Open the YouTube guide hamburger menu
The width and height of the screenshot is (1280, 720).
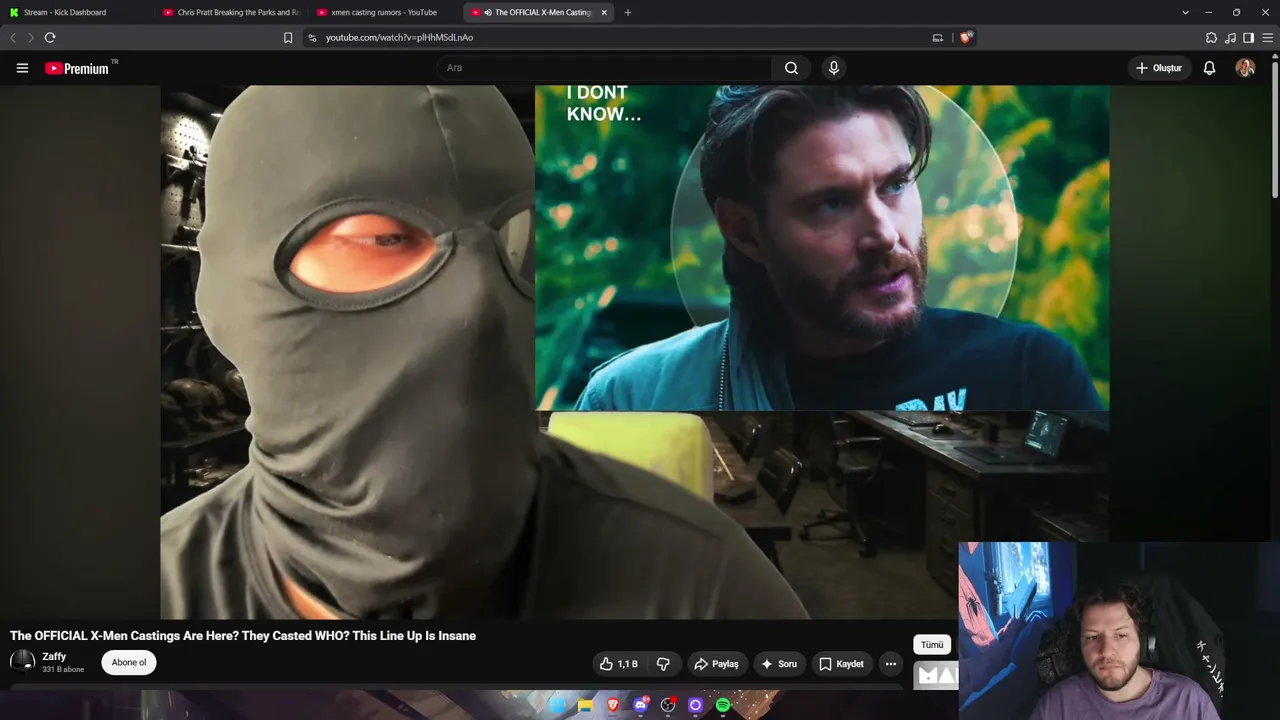pos(22,68)
